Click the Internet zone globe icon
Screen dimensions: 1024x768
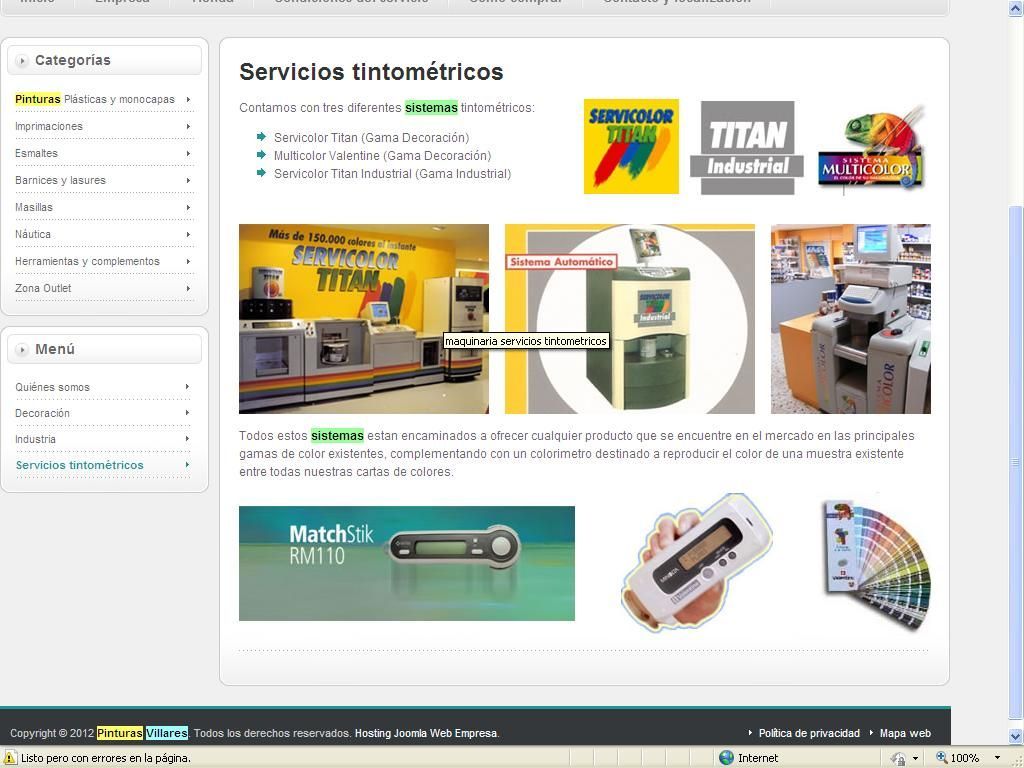coord(726,758)
